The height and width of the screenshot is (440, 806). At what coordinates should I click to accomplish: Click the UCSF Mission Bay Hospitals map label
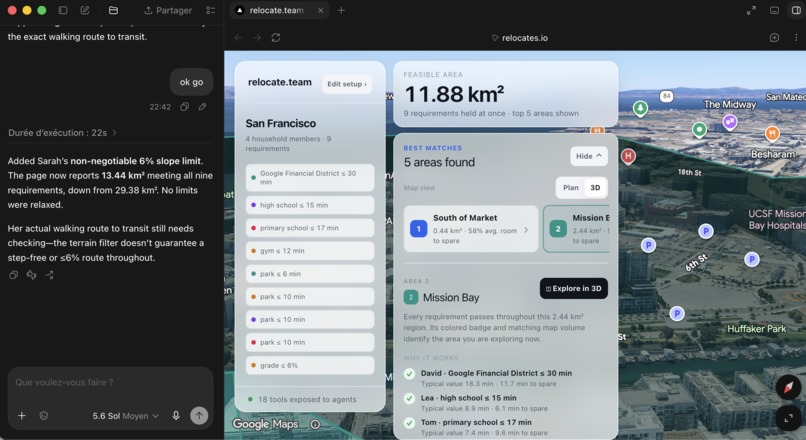tap(776, 219)
